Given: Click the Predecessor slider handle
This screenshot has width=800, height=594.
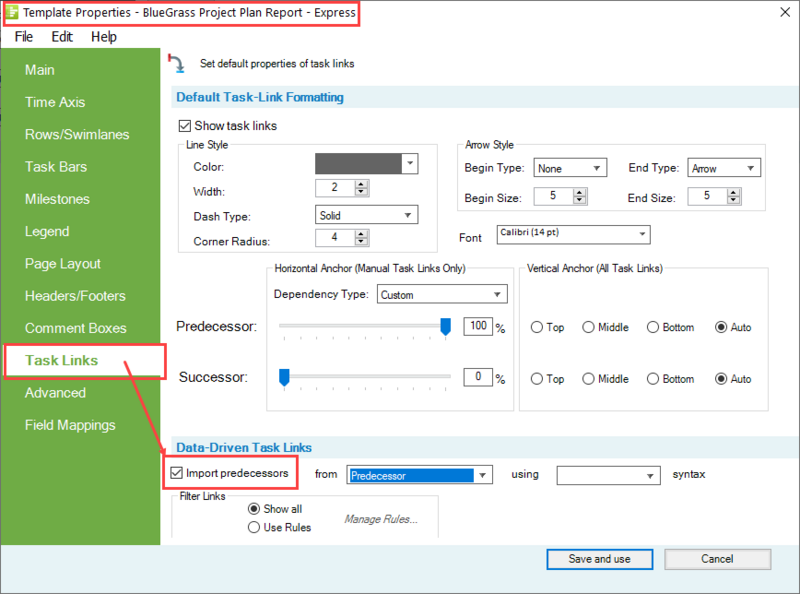Looking at the screenshot, I should [x=445, y=327].
